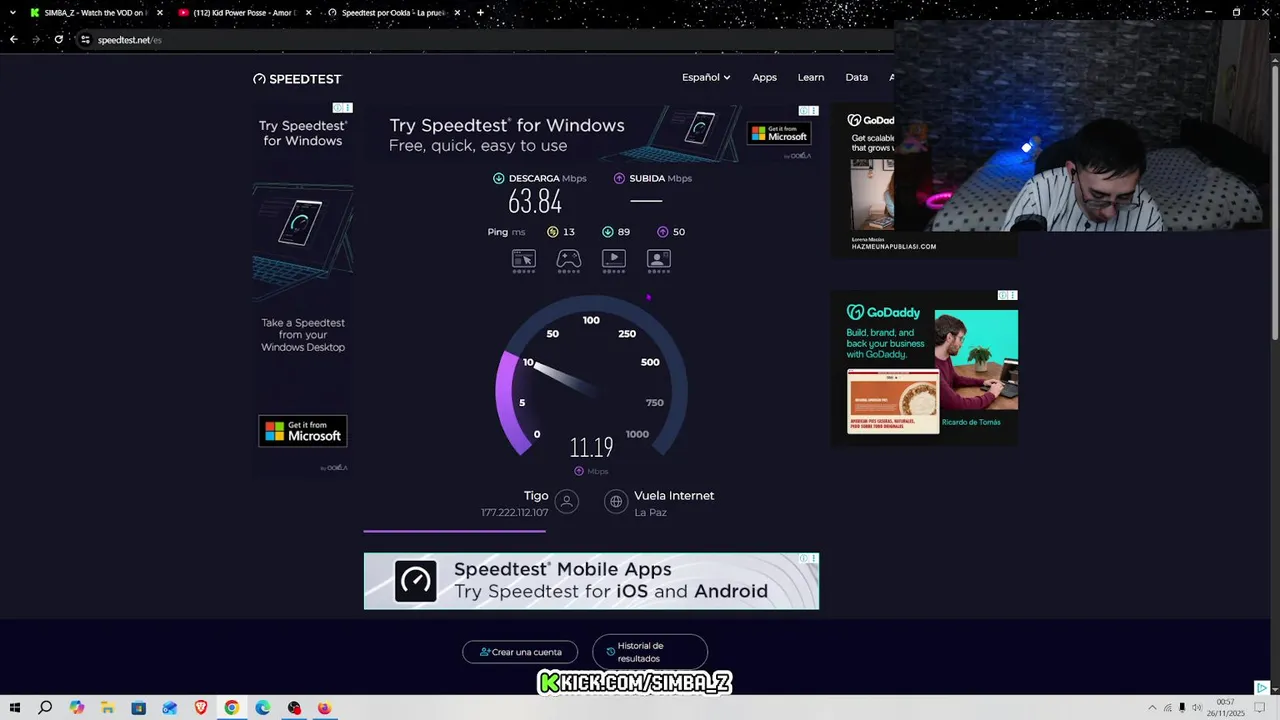Click the upload latency icon showing 50

[662, 232]
